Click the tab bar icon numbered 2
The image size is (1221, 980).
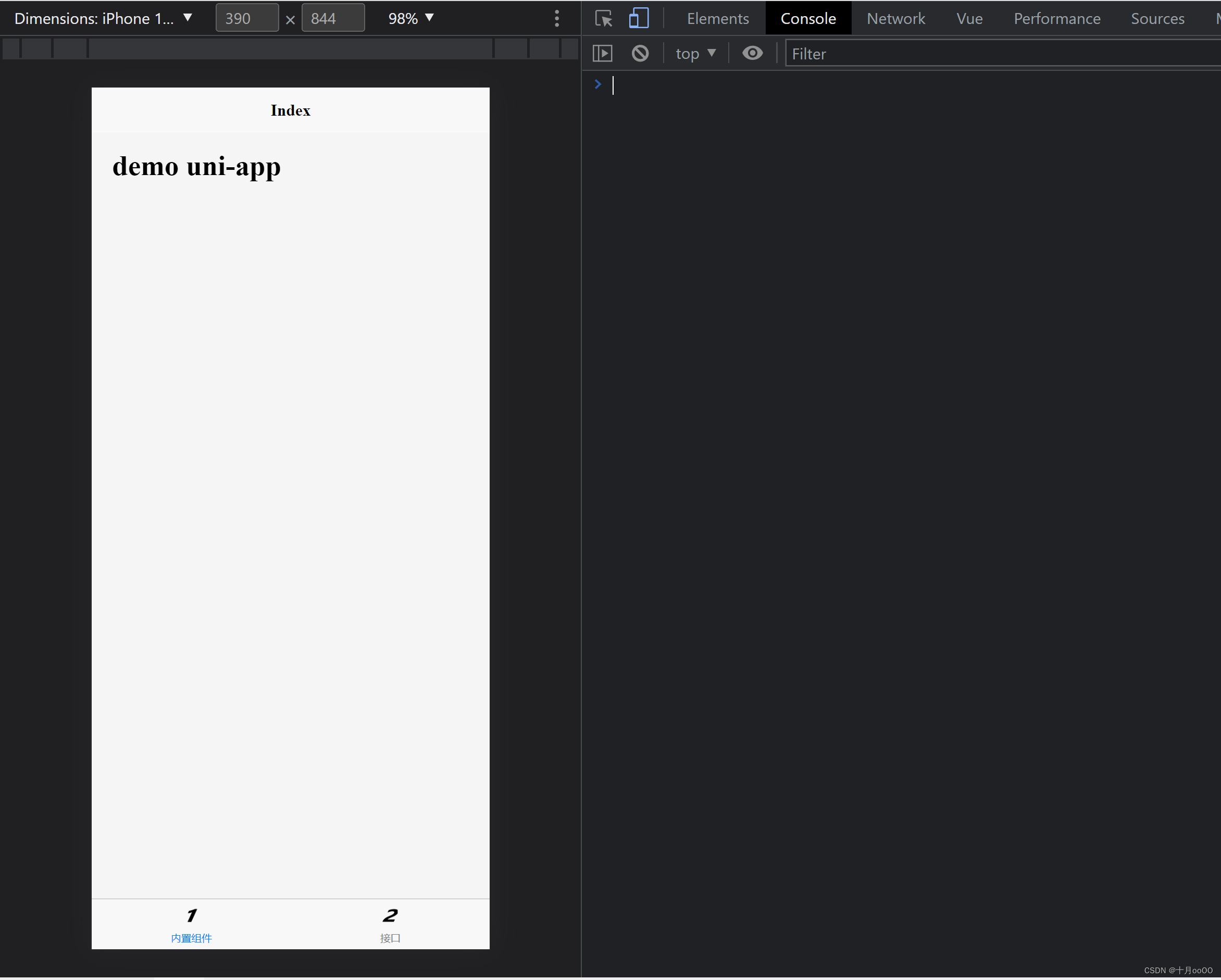click(x=390, y=915)
